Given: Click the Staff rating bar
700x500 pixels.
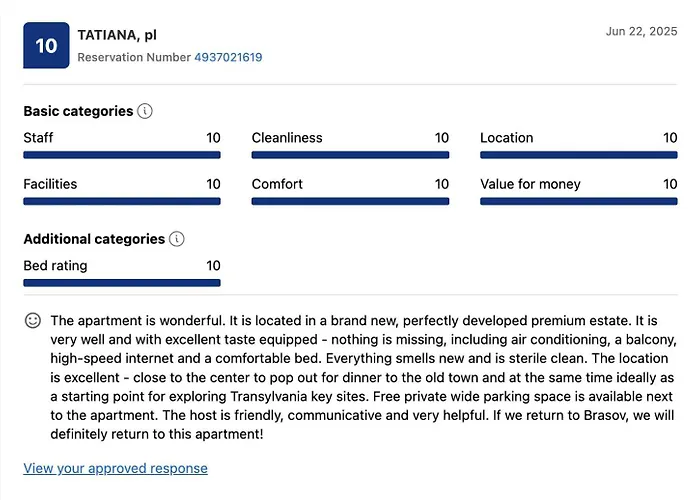Looking at the screenshot, I should pyautogui.click(x=122, y=154).
